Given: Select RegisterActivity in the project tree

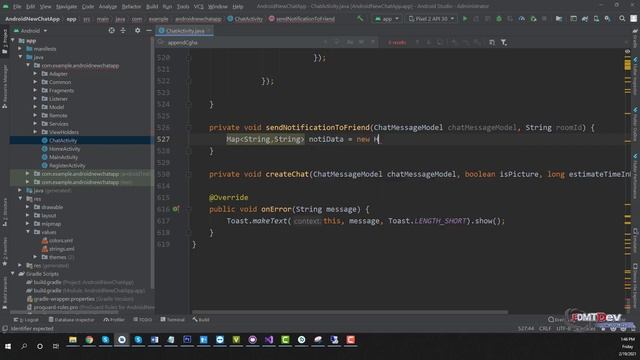Looking at the screenshot, I should click(67, 165).
